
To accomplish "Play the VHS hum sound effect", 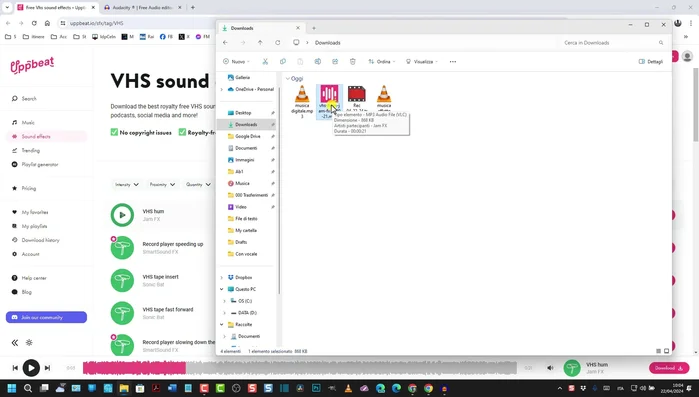I will click(x=122, y=215).
